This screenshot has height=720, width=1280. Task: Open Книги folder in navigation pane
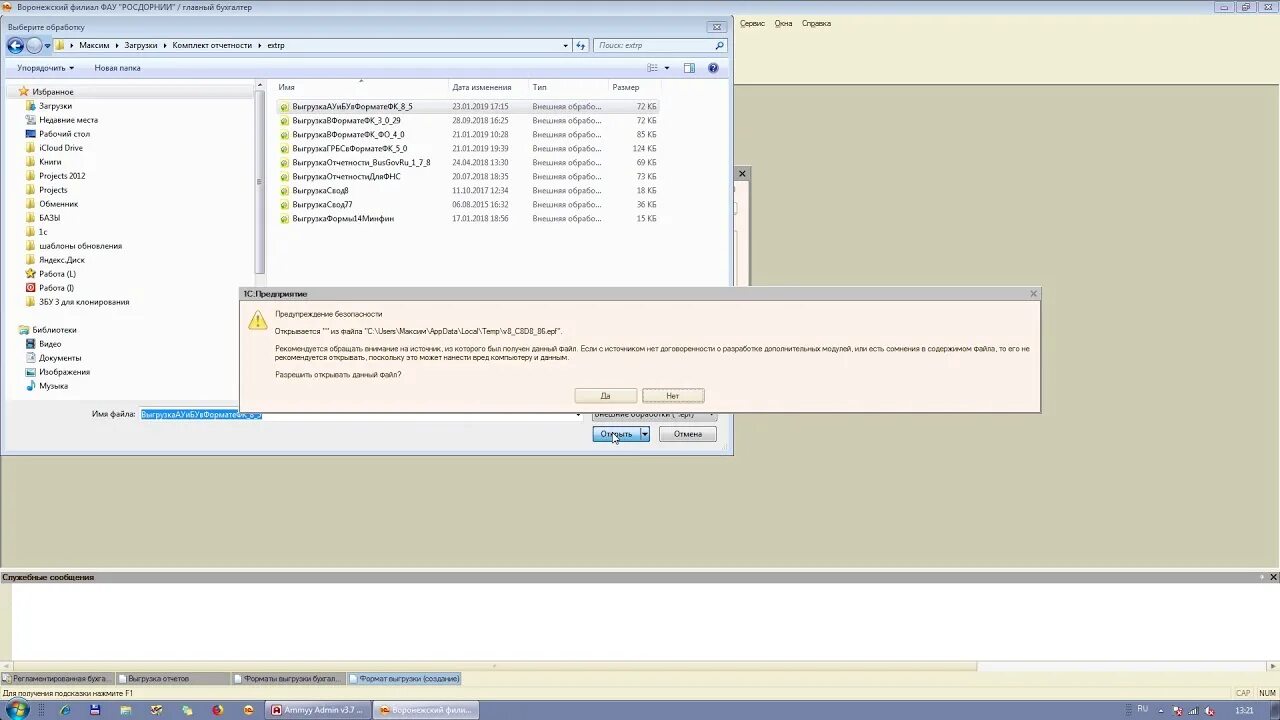[50, 162]
